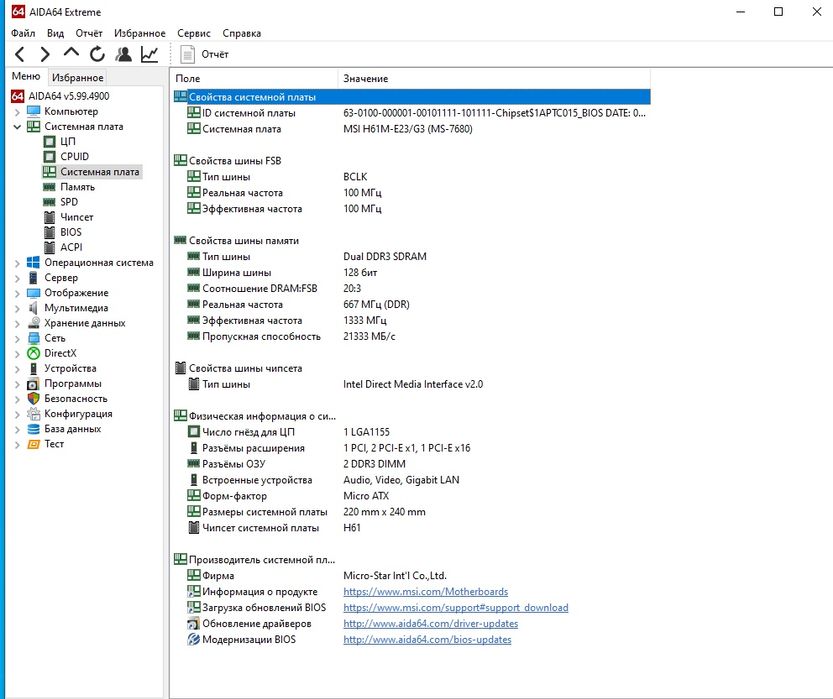Navigate up one level using the up arrow

[71, 53]
